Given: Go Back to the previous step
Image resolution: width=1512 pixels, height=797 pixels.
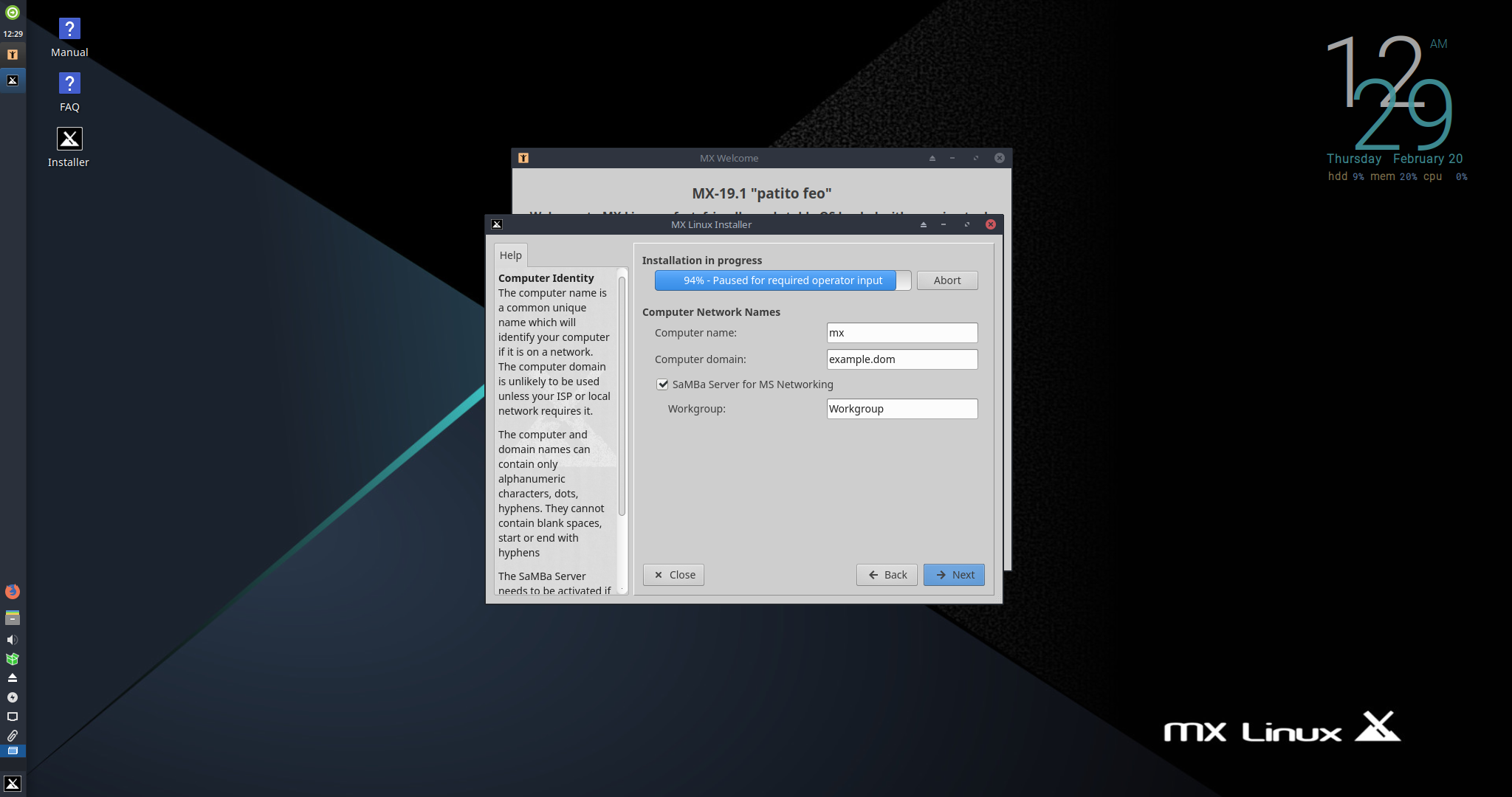Looking at the screenshot, I should [x=887, y=575].
